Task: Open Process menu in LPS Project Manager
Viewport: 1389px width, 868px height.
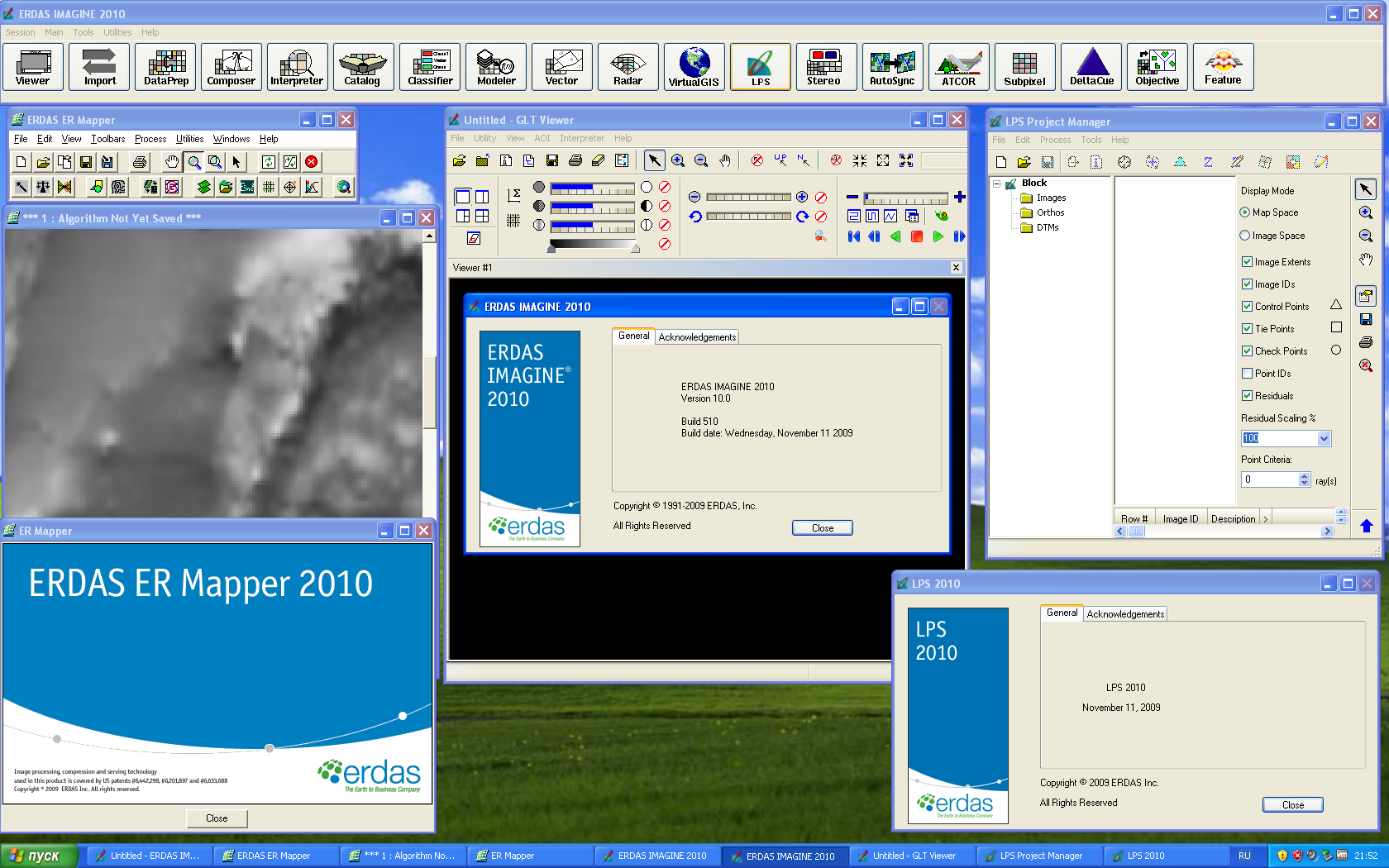Action: 1055,140
